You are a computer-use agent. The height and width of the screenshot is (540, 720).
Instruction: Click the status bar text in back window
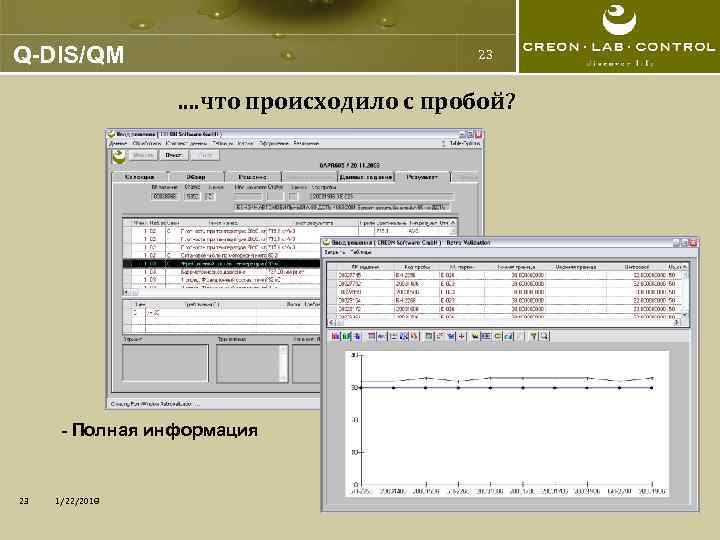[155, 404]
